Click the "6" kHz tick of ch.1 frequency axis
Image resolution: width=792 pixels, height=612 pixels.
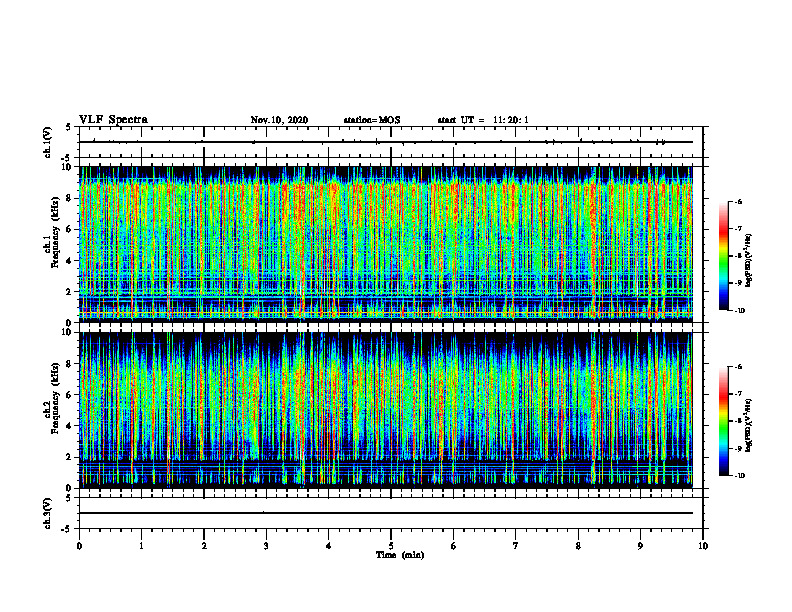pos(70,229)
